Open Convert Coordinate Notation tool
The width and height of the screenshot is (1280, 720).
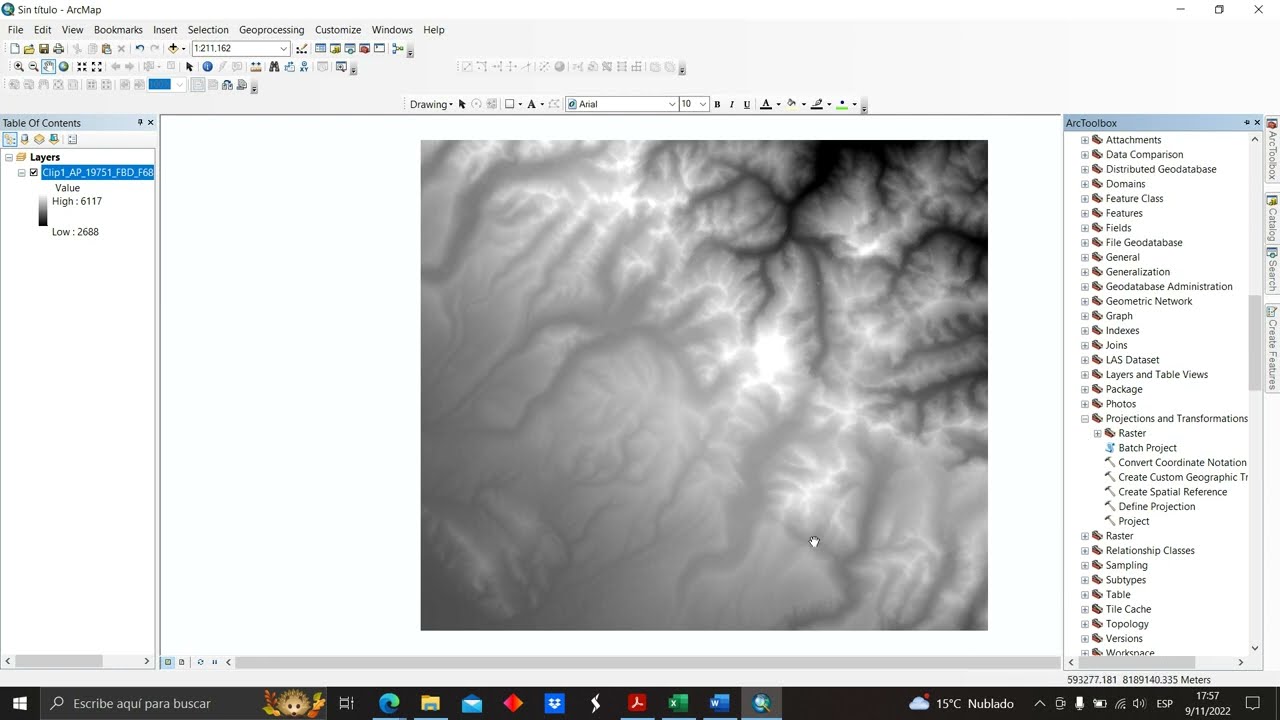[1182, 463]
